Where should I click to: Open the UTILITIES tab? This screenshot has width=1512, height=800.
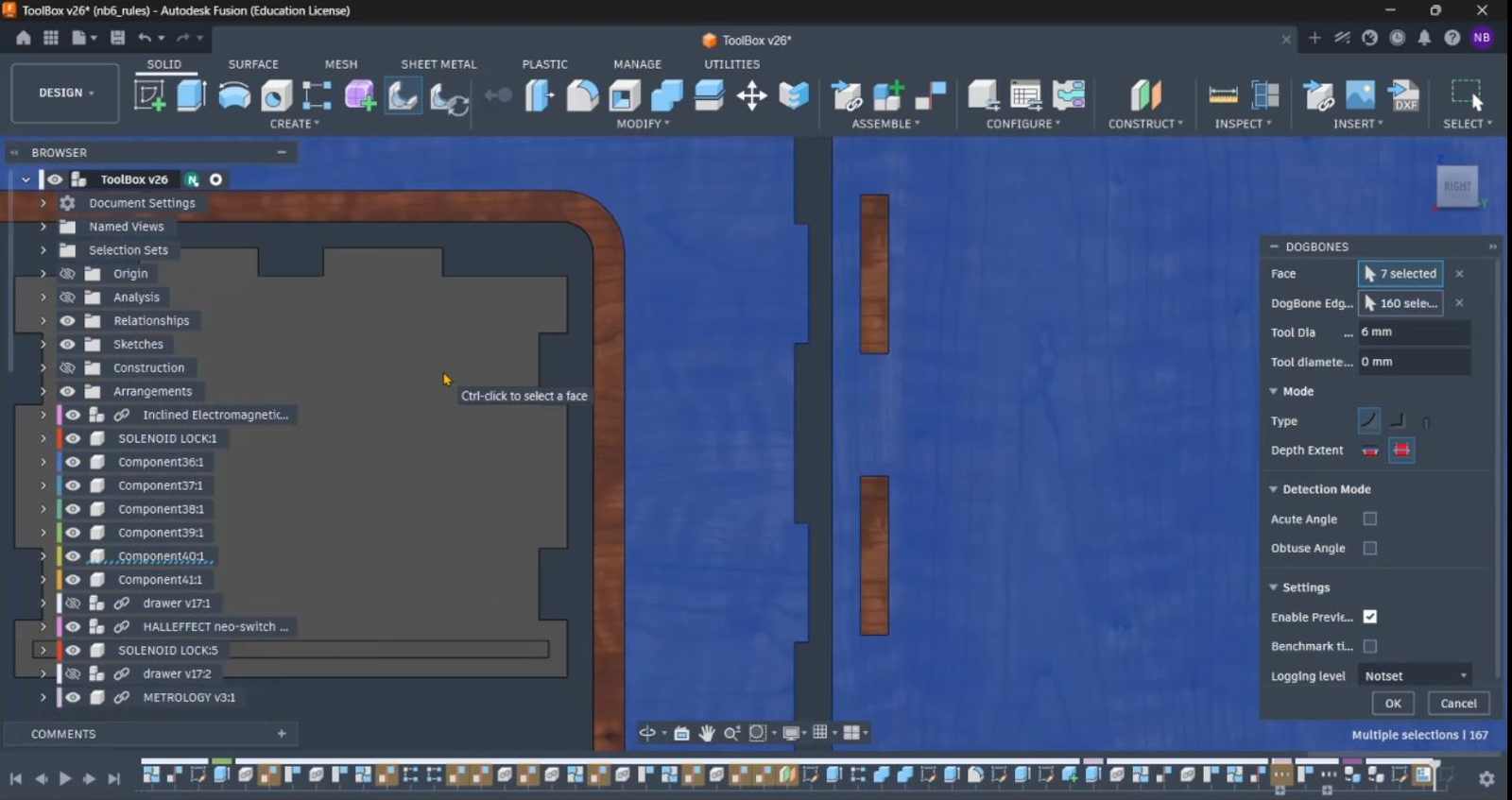[731, 64]
